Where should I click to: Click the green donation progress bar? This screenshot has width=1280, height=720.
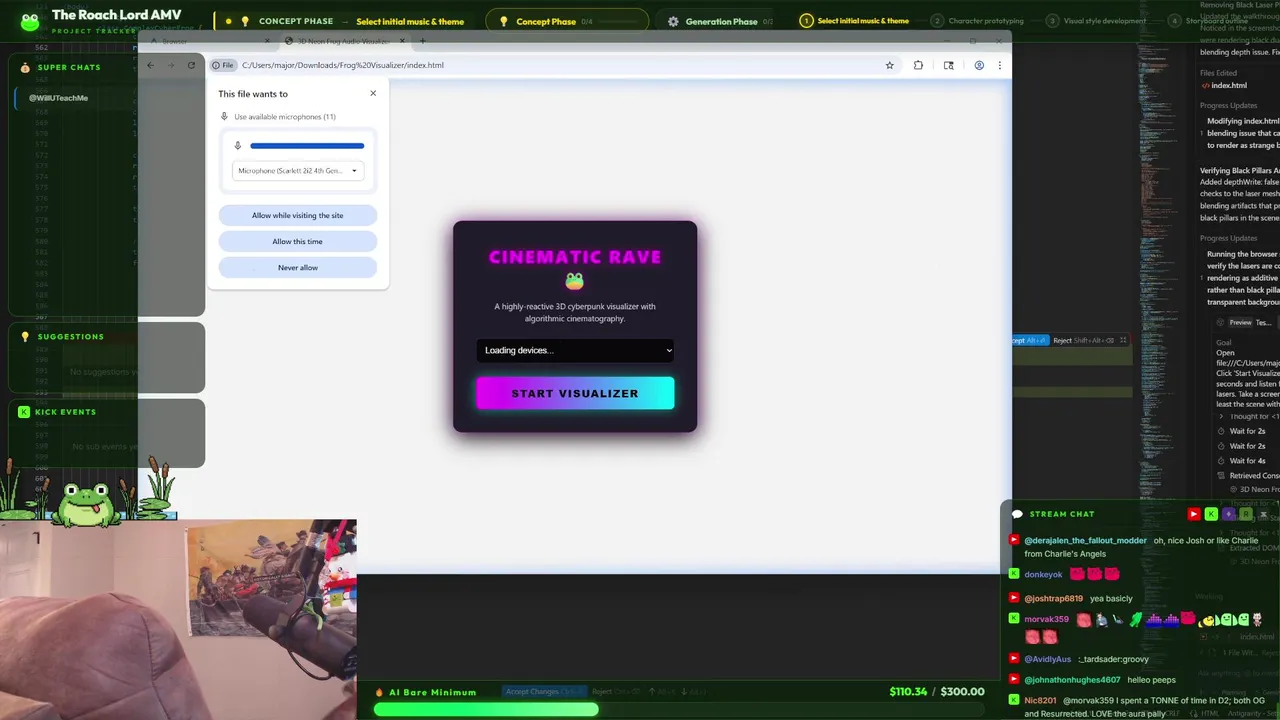click(486, 709)
